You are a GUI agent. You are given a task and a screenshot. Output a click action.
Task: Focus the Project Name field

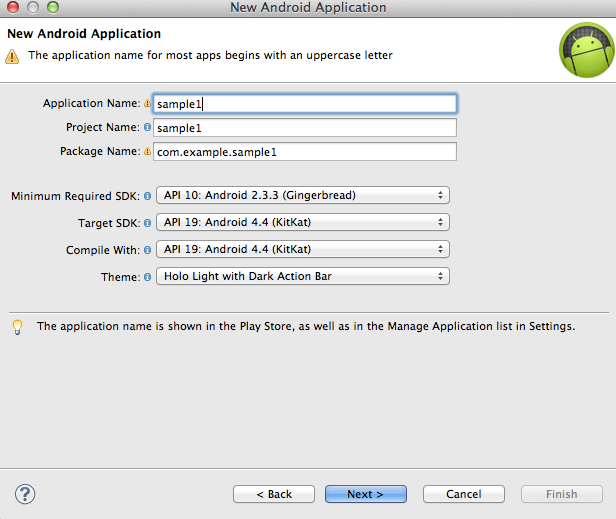(305, 128)
